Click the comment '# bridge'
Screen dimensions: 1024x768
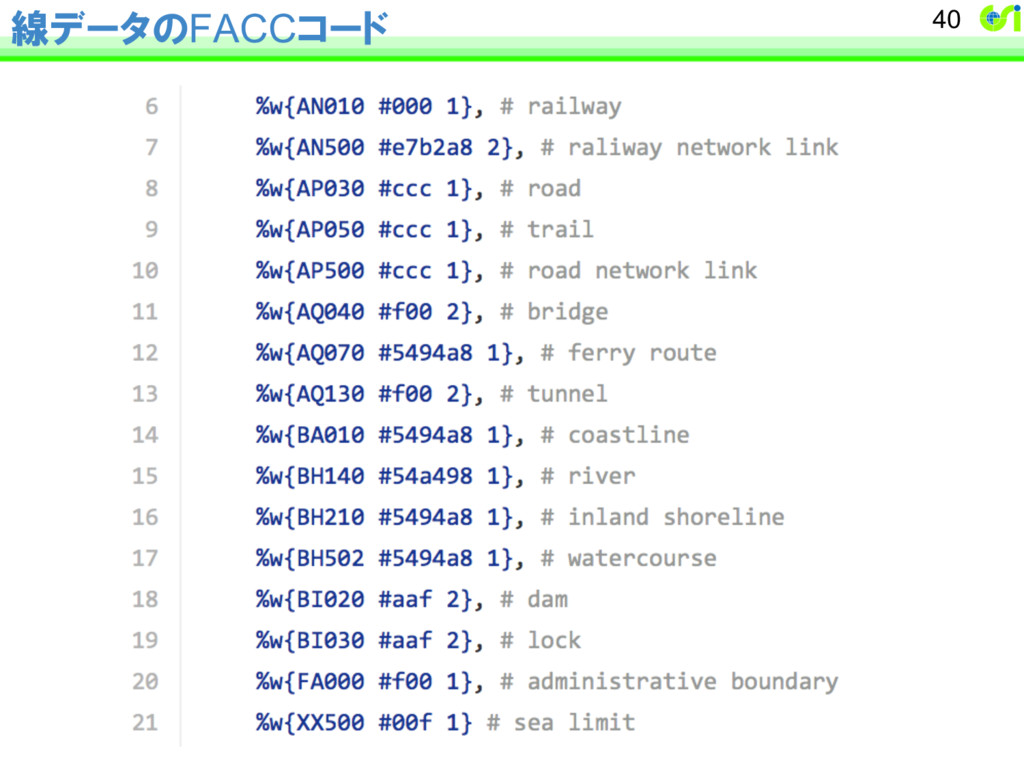point(554,312)
